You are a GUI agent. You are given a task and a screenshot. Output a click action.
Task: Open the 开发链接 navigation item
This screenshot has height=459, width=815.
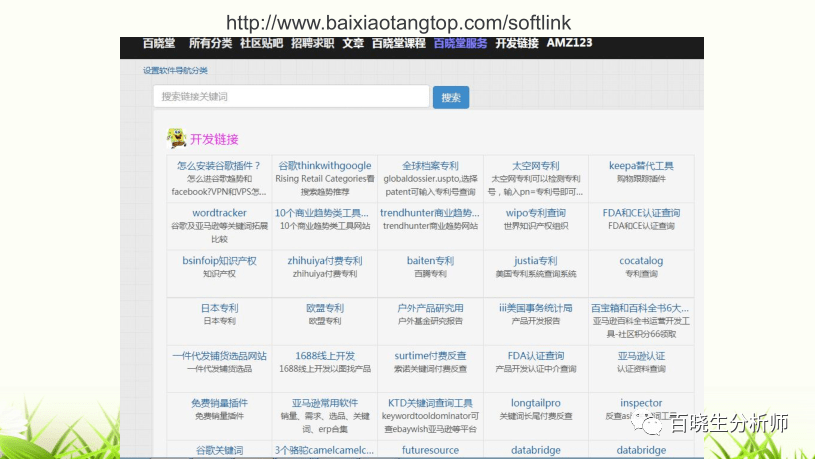tap(517, 43)
